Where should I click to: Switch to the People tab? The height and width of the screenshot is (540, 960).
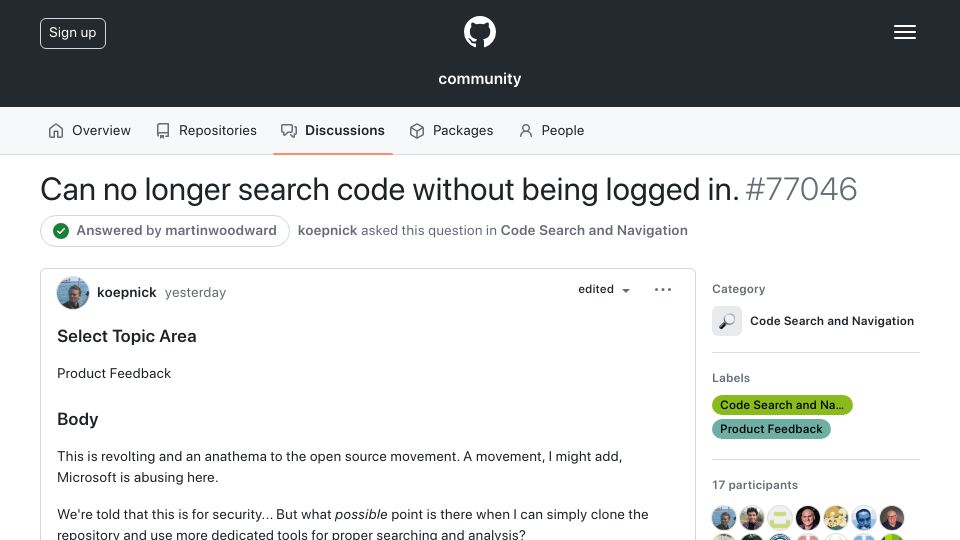[551, 130]
